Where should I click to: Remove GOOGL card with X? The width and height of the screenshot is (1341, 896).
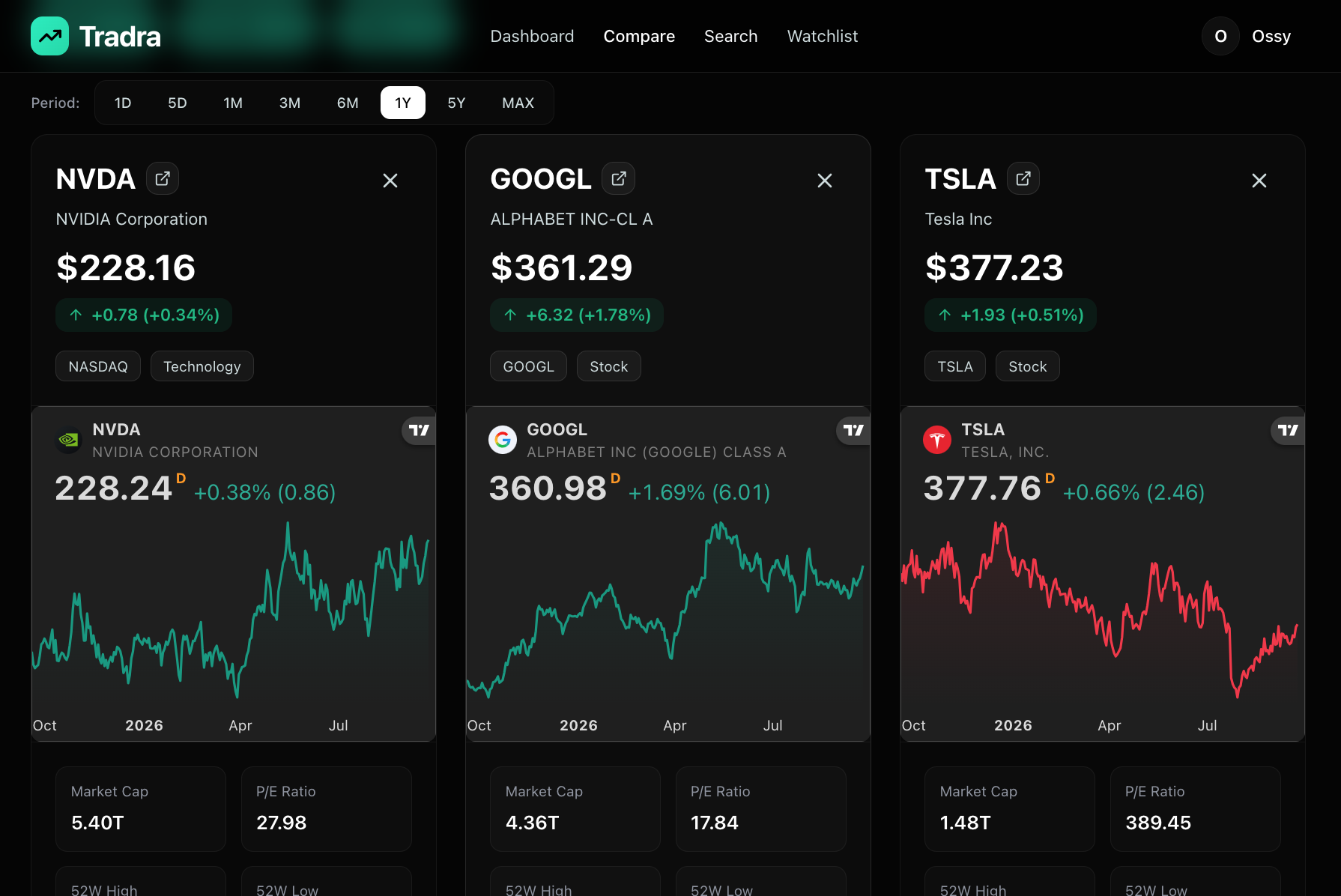(825, 181)
